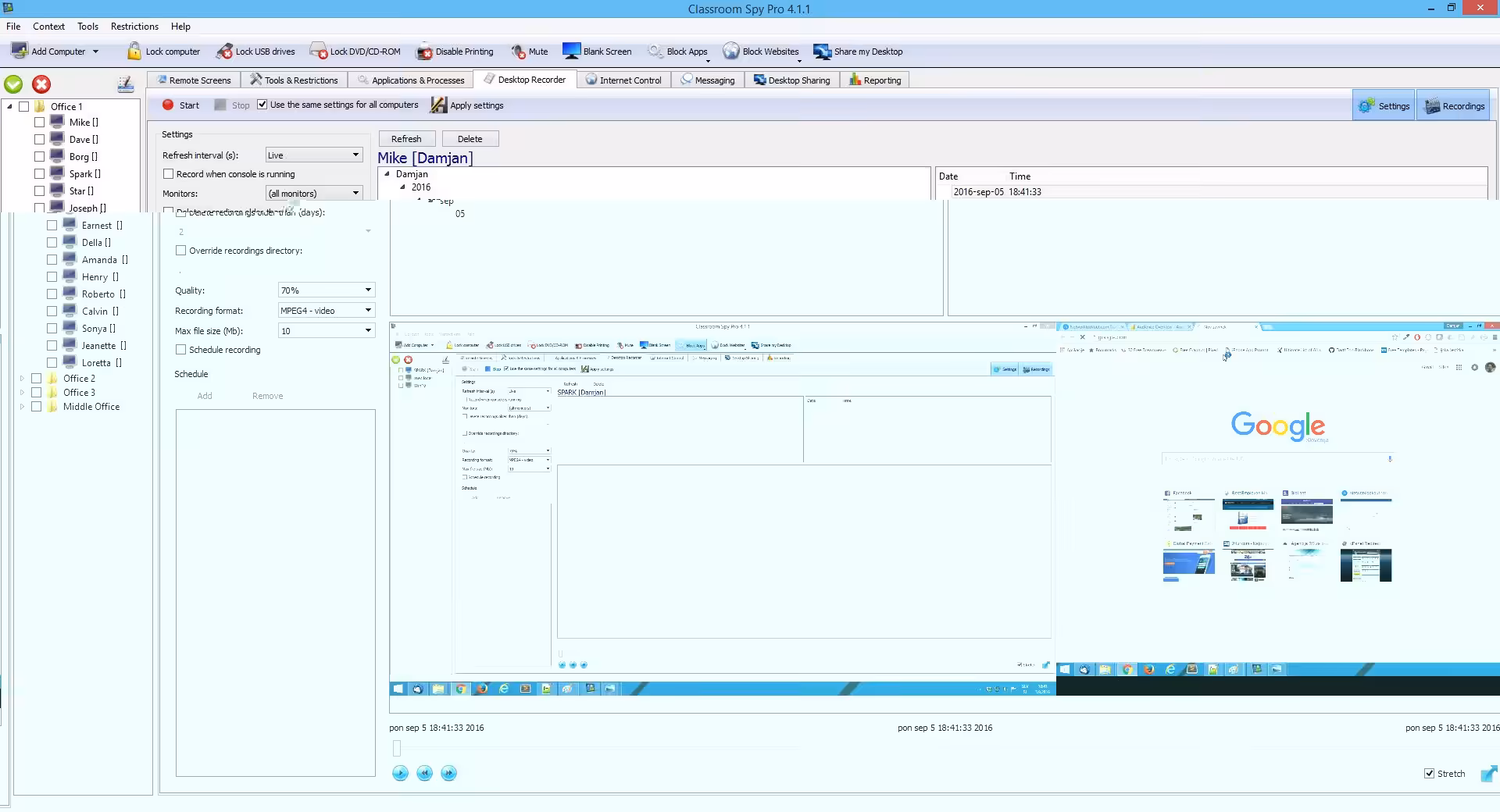Open the Restrictions menu
This screenshot has width=1500, height=812.
tap(134, 26)
